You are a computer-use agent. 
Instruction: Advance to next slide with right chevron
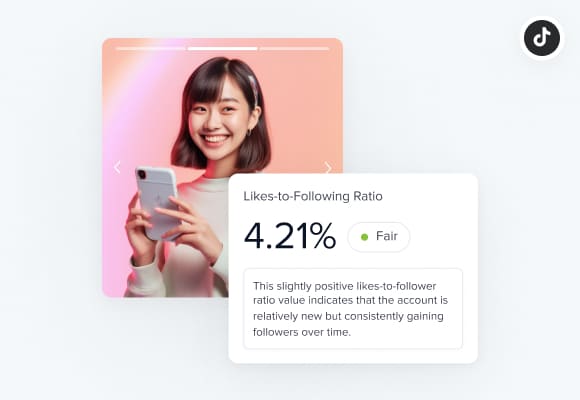click(x=328, y=168)
